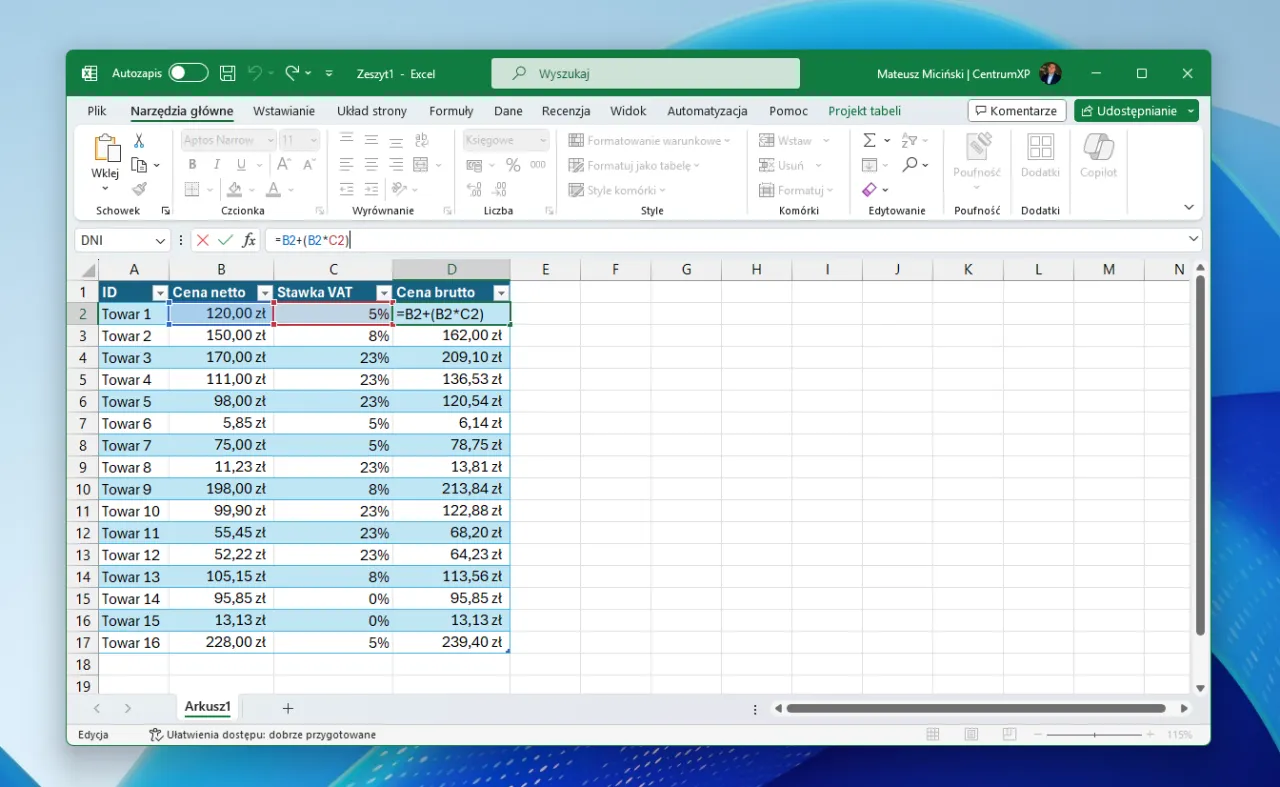Click the Komentarze button

1016,111
